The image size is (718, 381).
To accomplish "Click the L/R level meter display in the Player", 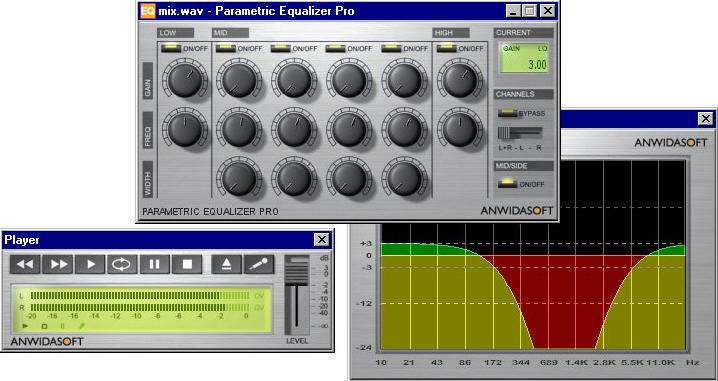I will (x=142, y=308).
